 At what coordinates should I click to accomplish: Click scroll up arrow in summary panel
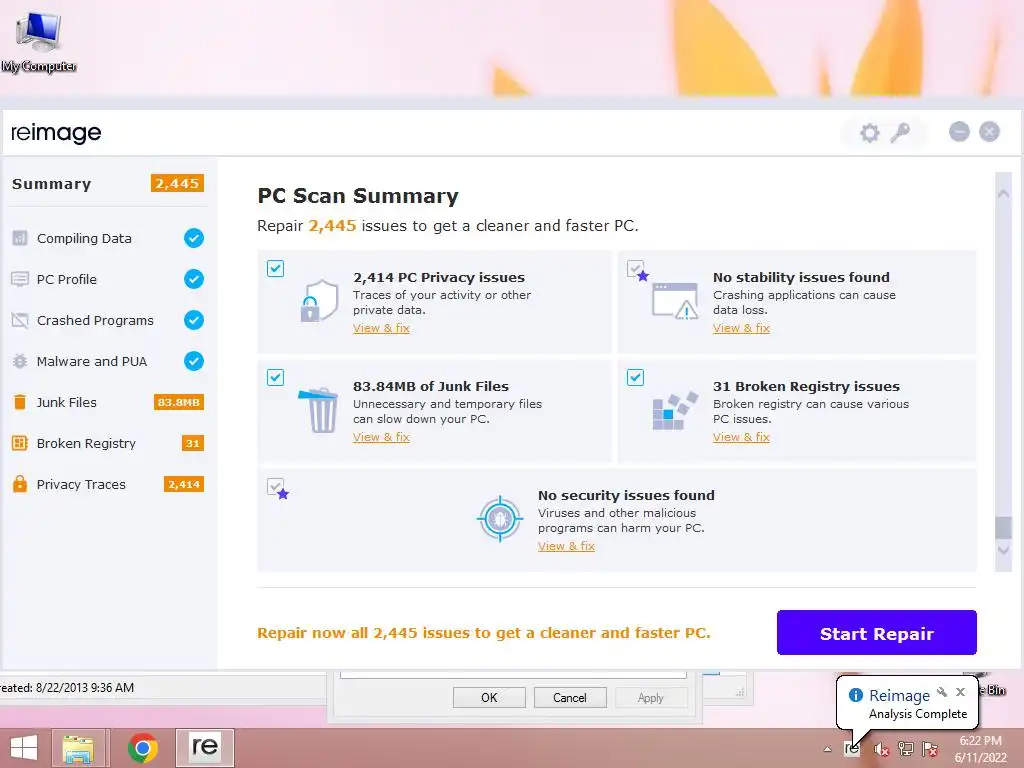pos(1003,193)
